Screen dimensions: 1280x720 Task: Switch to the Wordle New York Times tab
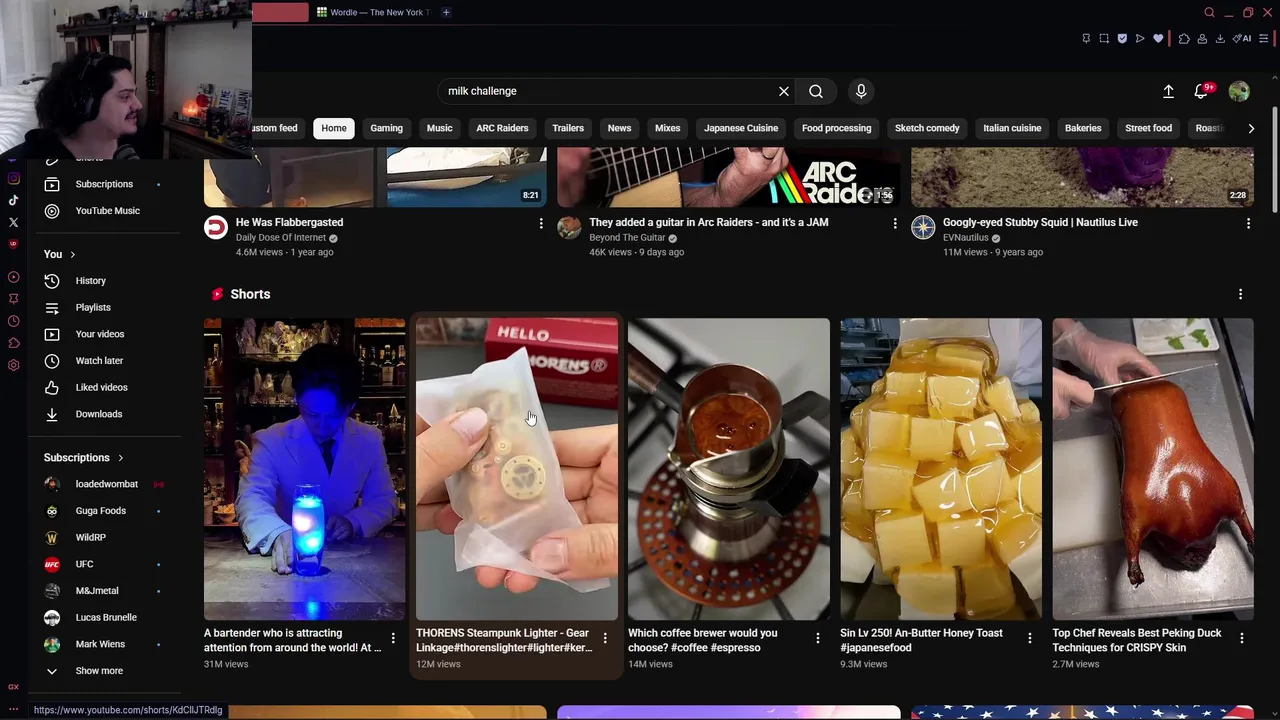pyautogui.click(x=372, y=12)
